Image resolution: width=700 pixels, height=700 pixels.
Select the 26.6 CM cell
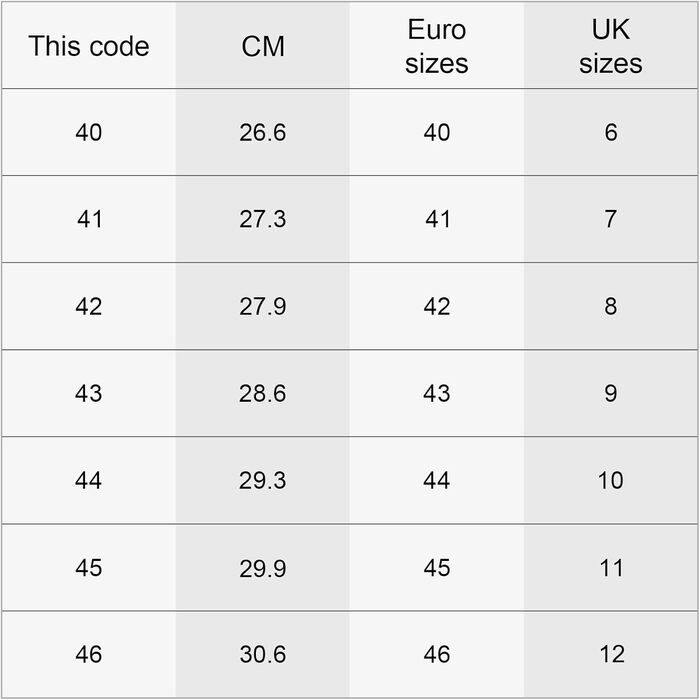click(263, 132)
